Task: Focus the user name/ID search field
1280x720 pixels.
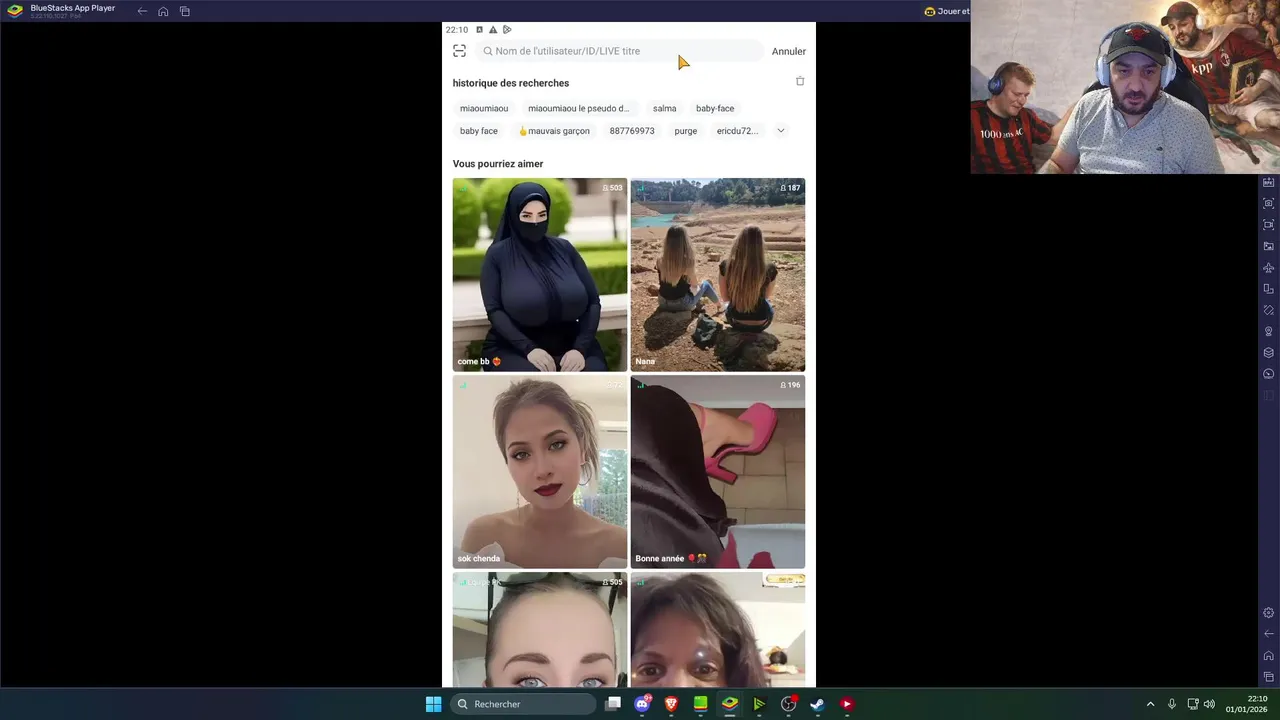Action: (620, 51)
